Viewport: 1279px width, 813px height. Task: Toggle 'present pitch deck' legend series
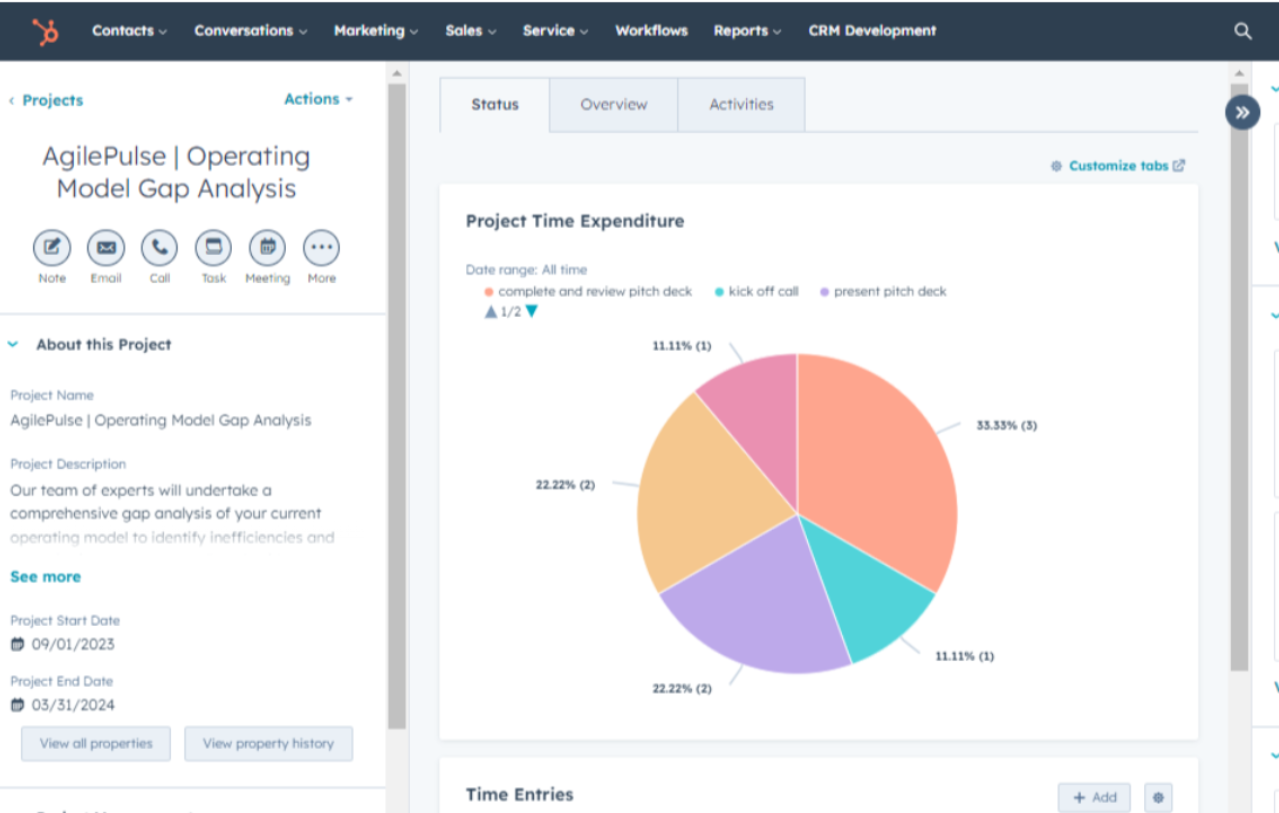(x=882, y=292)
